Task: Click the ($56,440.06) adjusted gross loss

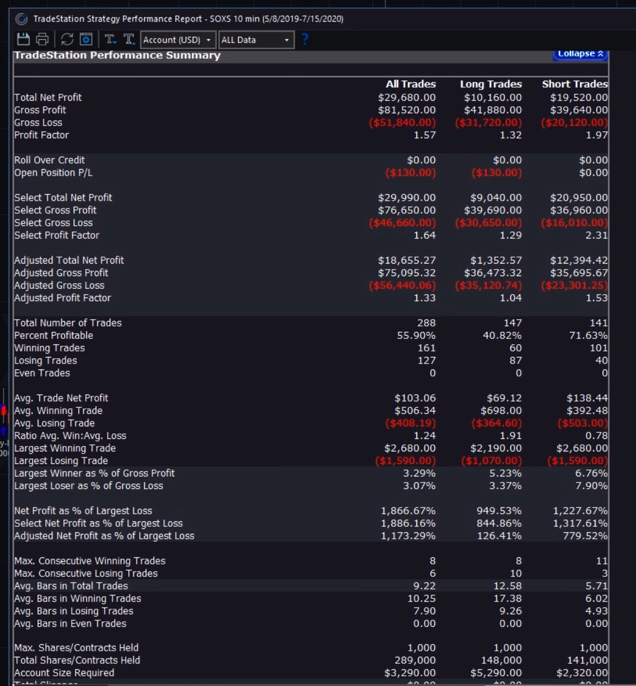Action: (402, 285)
